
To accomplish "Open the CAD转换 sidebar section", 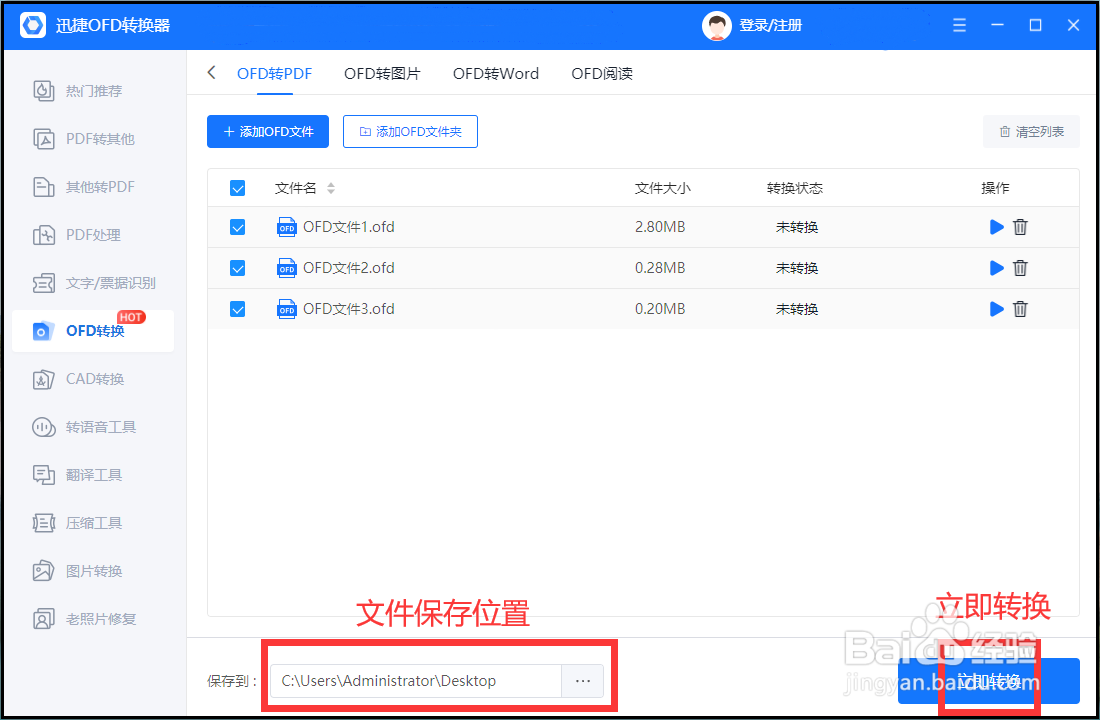I will point(79,379).
